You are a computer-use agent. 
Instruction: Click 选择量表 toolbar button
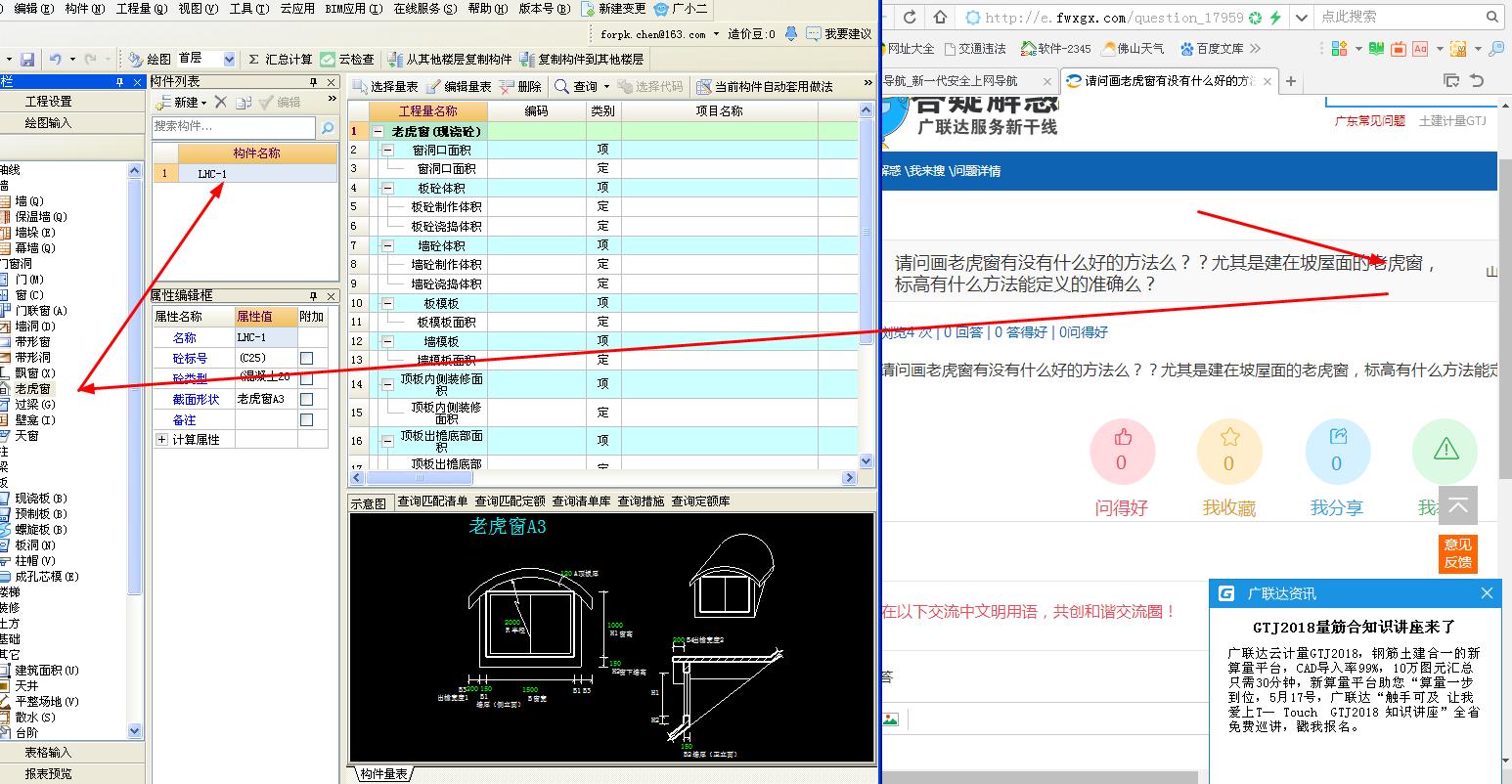tap(385, 87)
